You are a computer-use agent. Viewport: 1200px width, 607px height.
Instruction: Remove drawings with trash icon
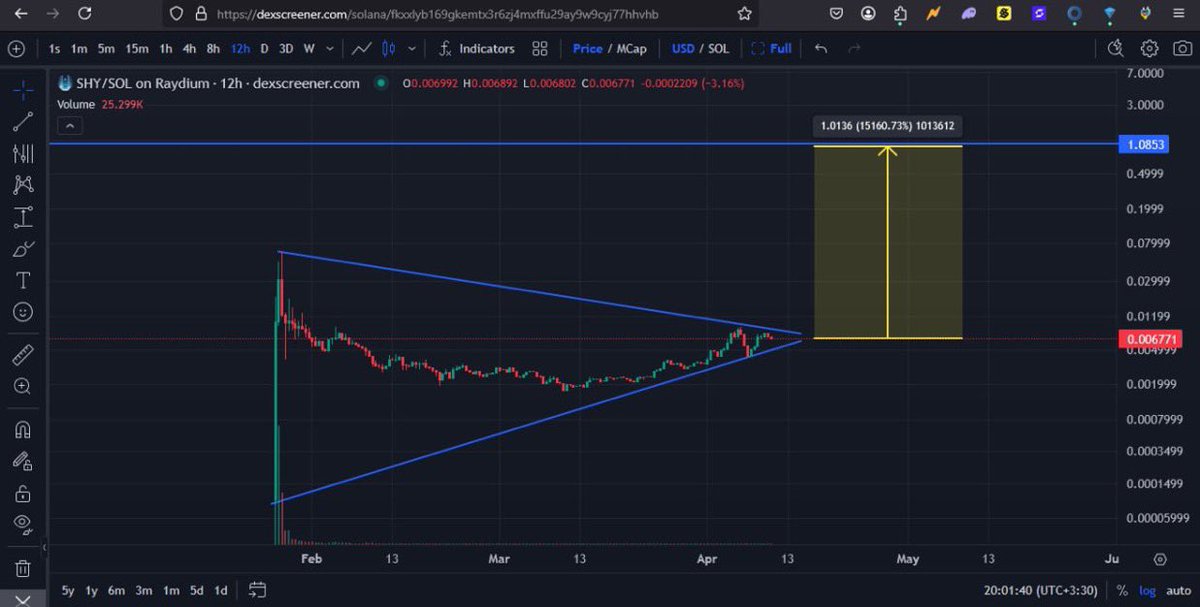pyautogui.click(x=23, y=568)
